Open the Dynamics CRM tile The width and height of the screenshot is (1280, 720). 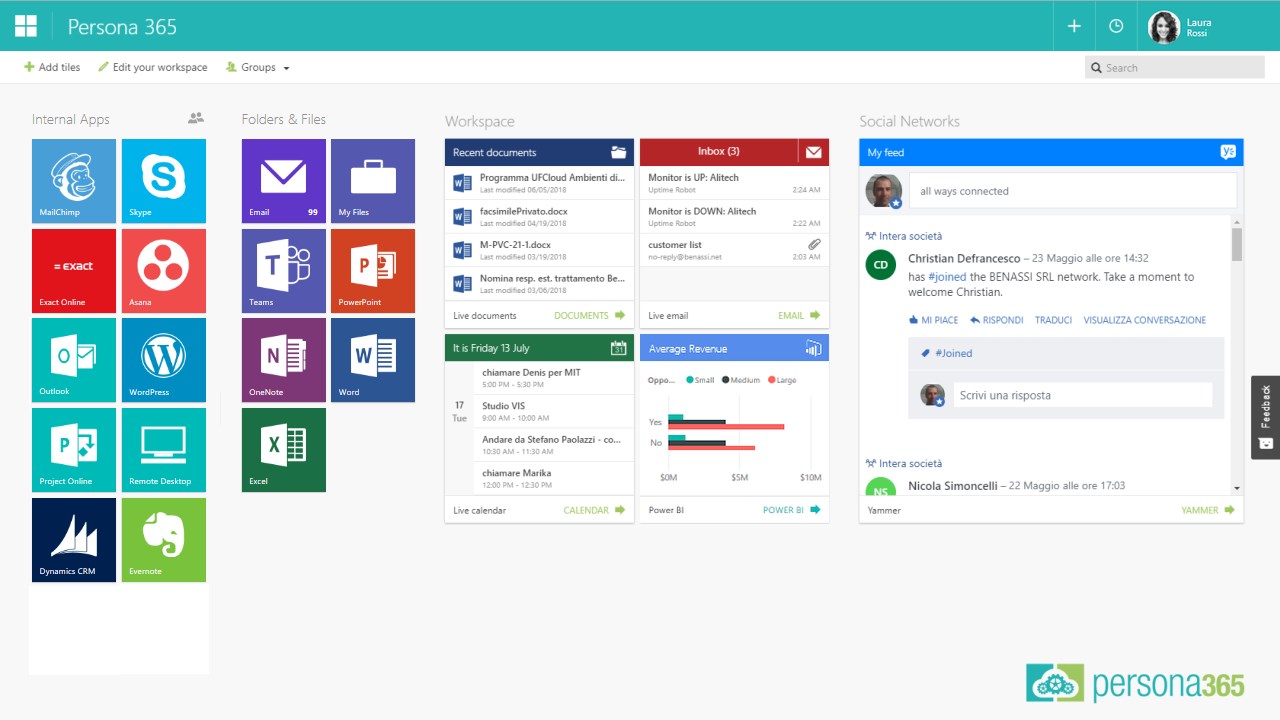coord(74,540)
